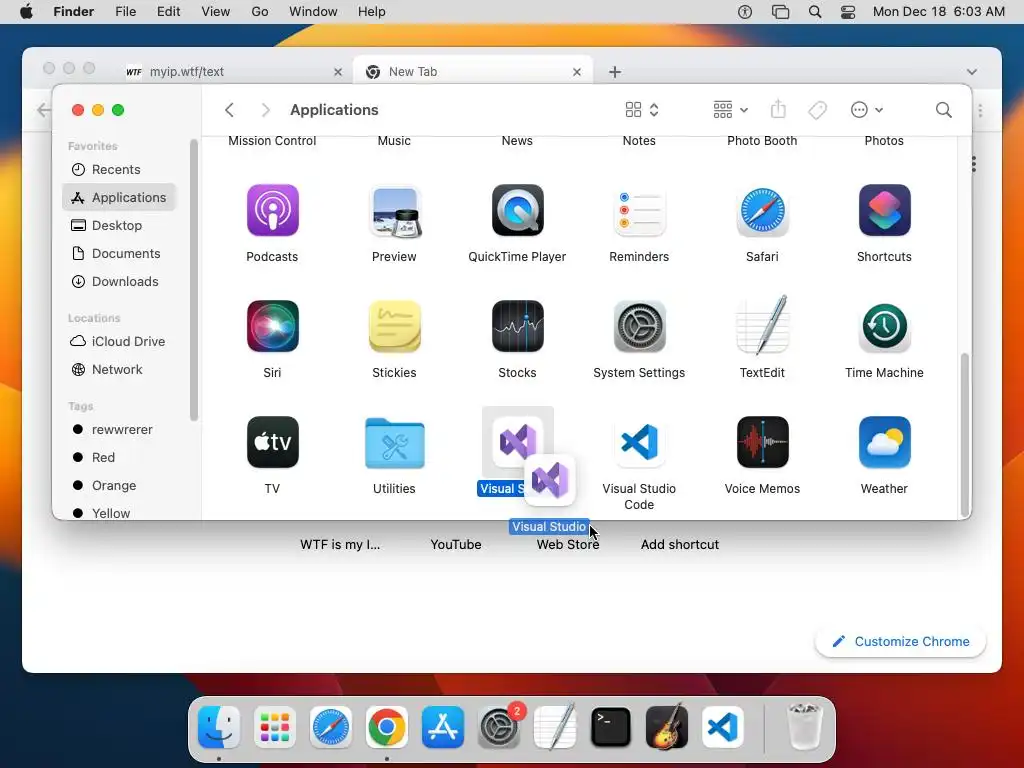Open the Go menu

pyautogui.click(x=260, y=12)
